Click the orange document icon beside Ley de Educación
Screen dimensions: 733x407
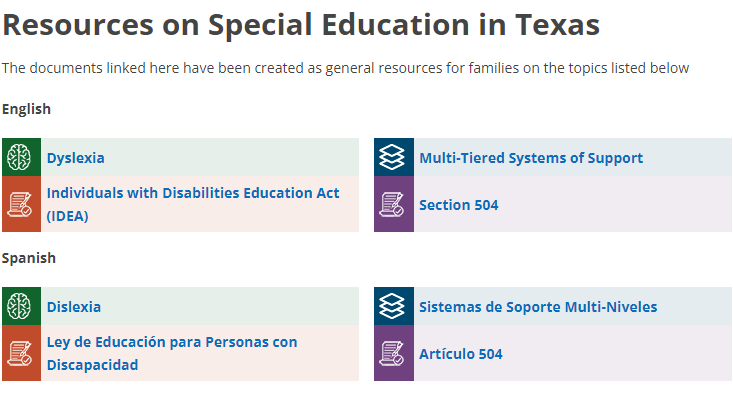(x=20, y=353)
